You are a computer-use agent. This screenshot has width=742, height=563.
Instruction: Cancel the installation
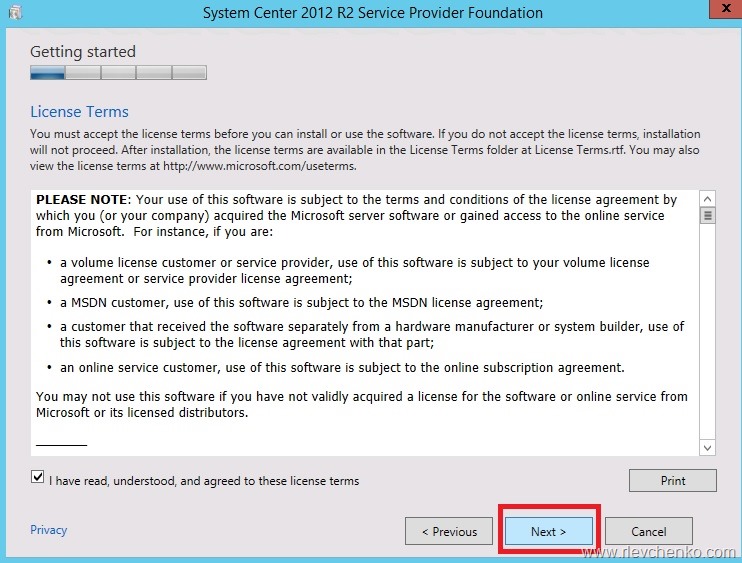648,531
